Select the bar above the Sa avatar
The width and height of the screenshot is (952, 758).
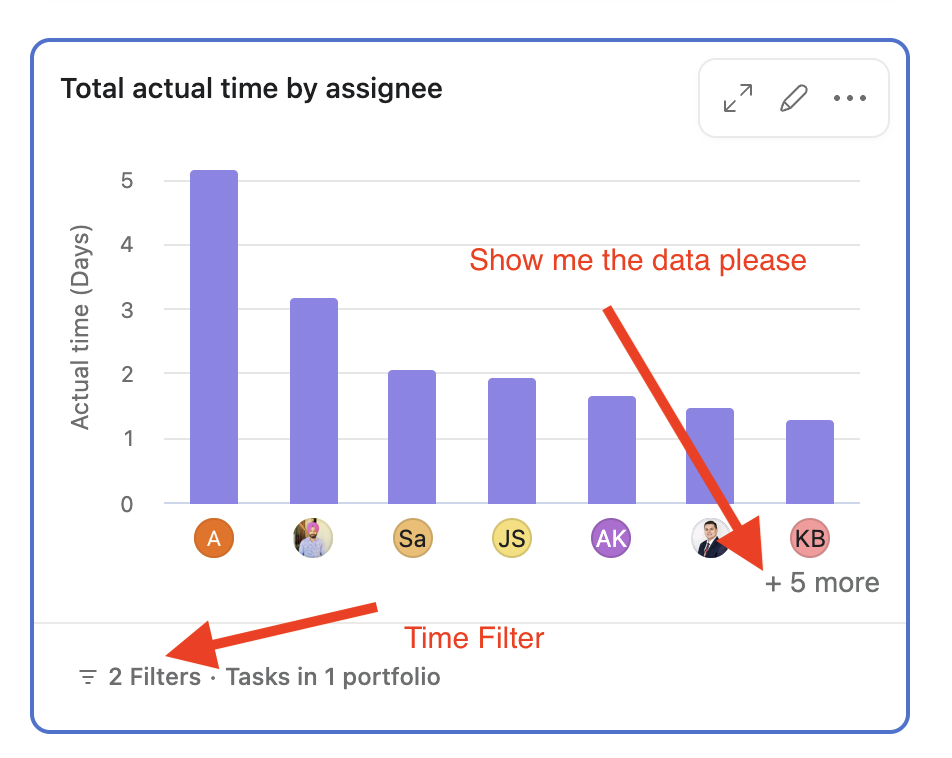[x=412, y=437]
